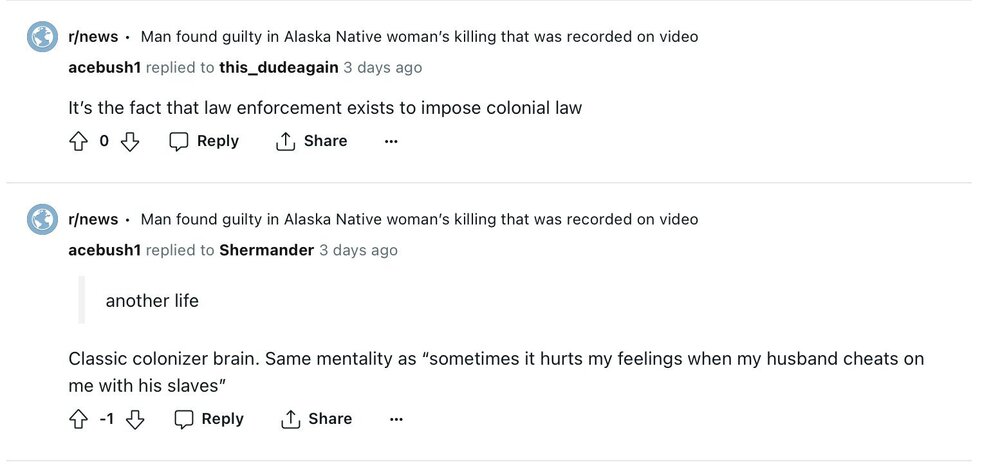
Task: Downvote the colonizer brain comment
Action: point(134,420)
